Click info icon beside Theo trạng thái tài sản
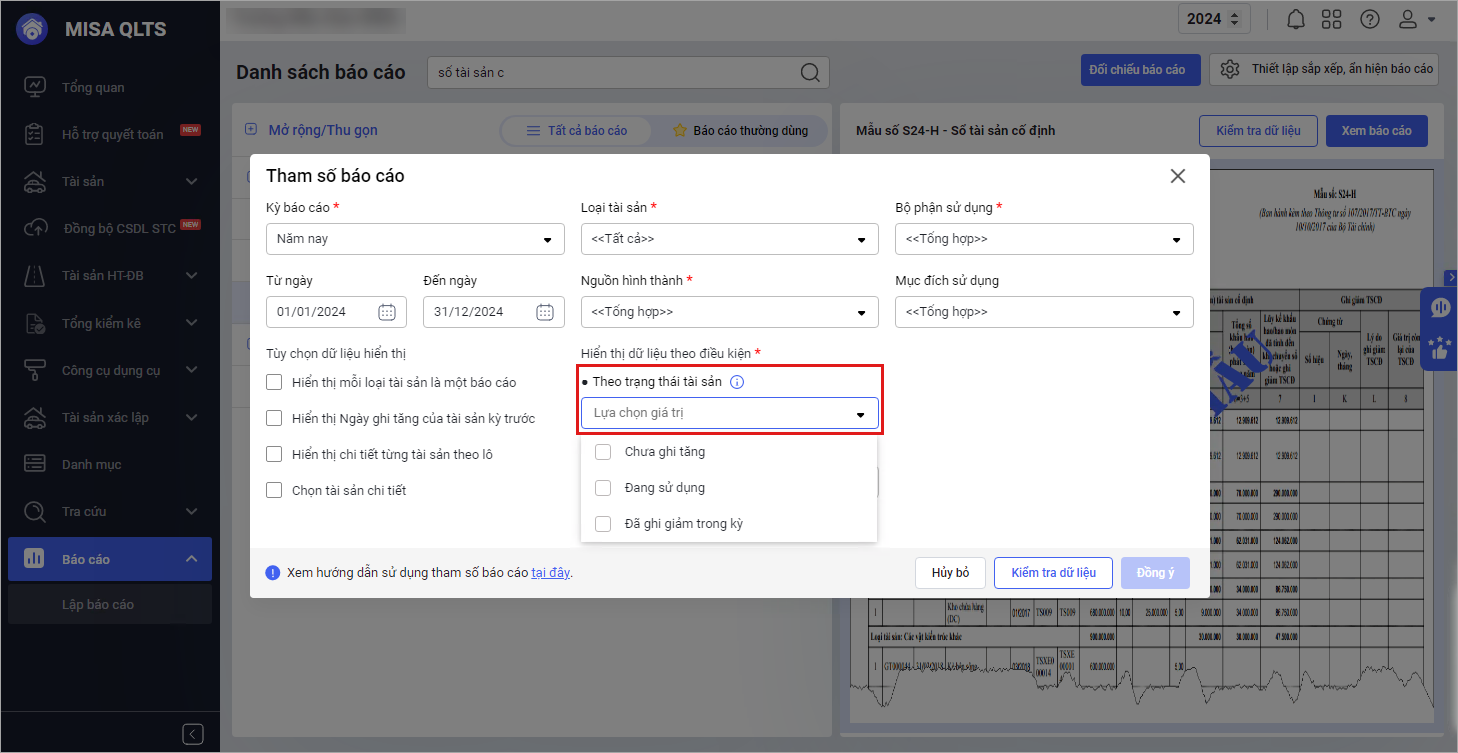The image size is (1458, 753). 737,382
